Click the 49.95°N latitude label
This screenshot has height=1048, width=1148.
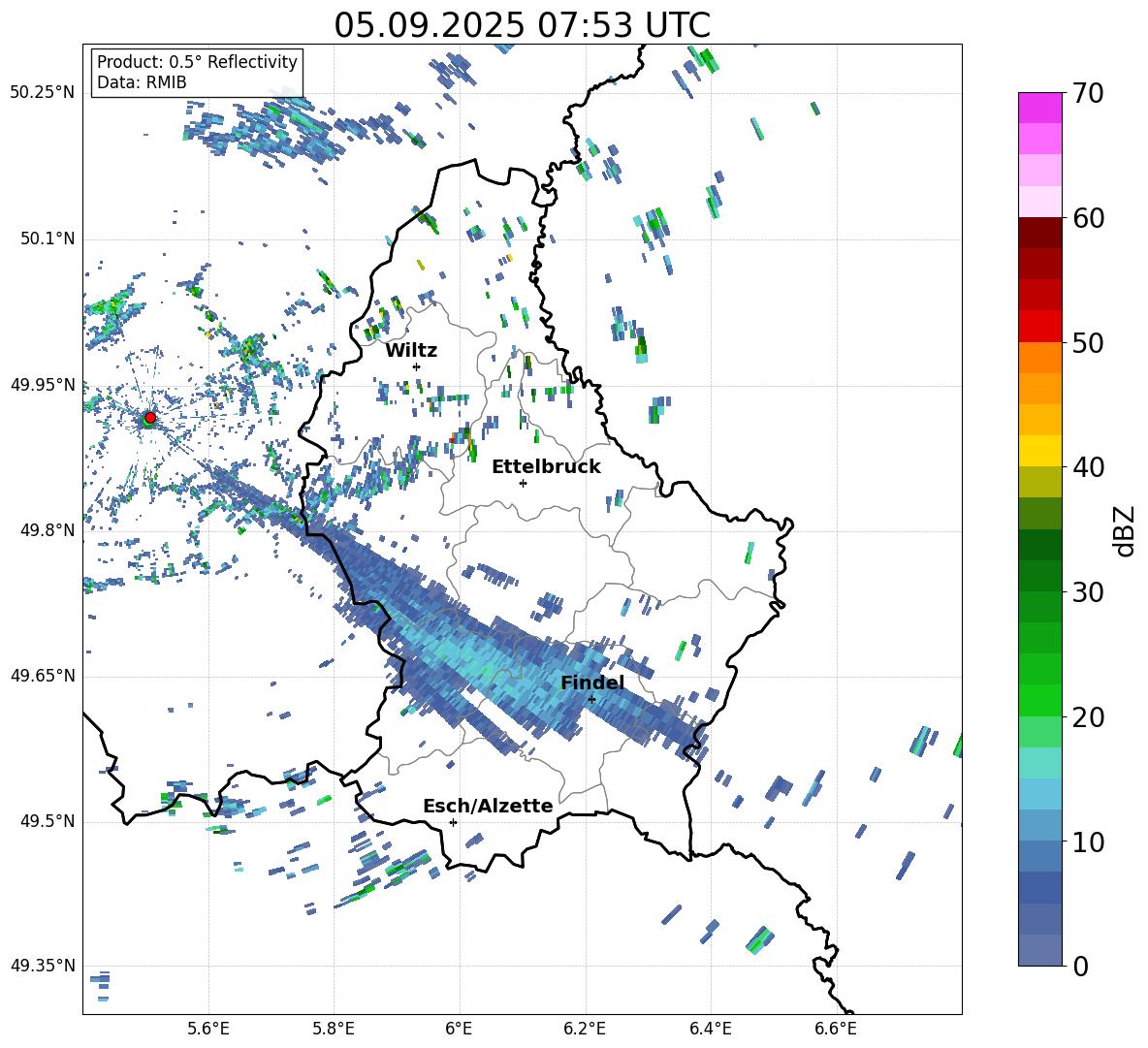(x=43, y=384)
